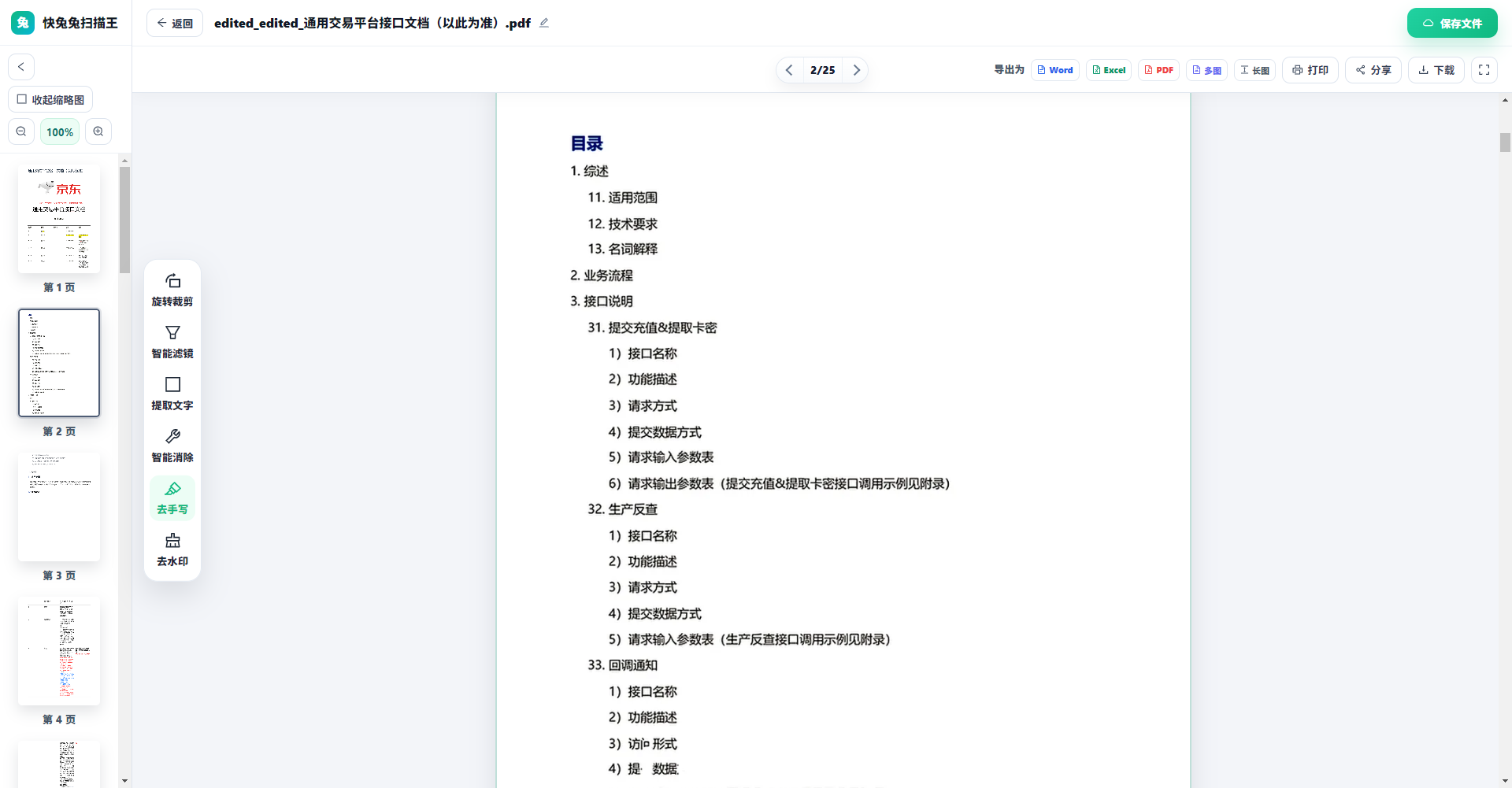Viewport: 1512px width, 788px height.
Task: Click the '3. 接口说明' contents entry
Action: tap(602, 302)
